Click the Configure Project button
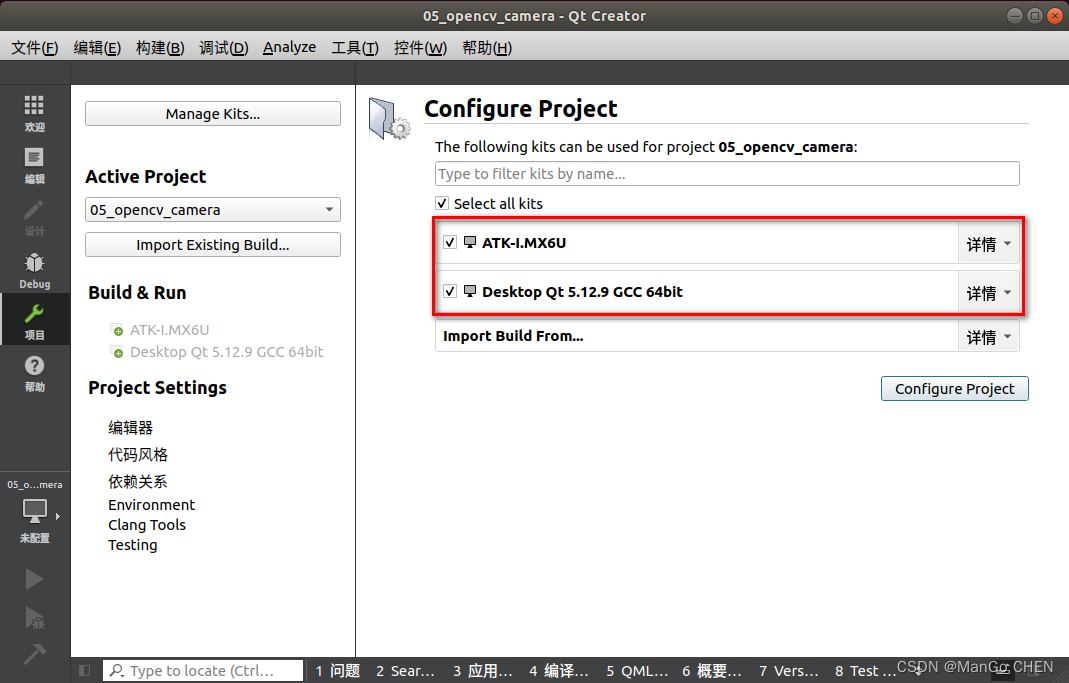Viewport: 1069px width, 683px height. [954, 389]
